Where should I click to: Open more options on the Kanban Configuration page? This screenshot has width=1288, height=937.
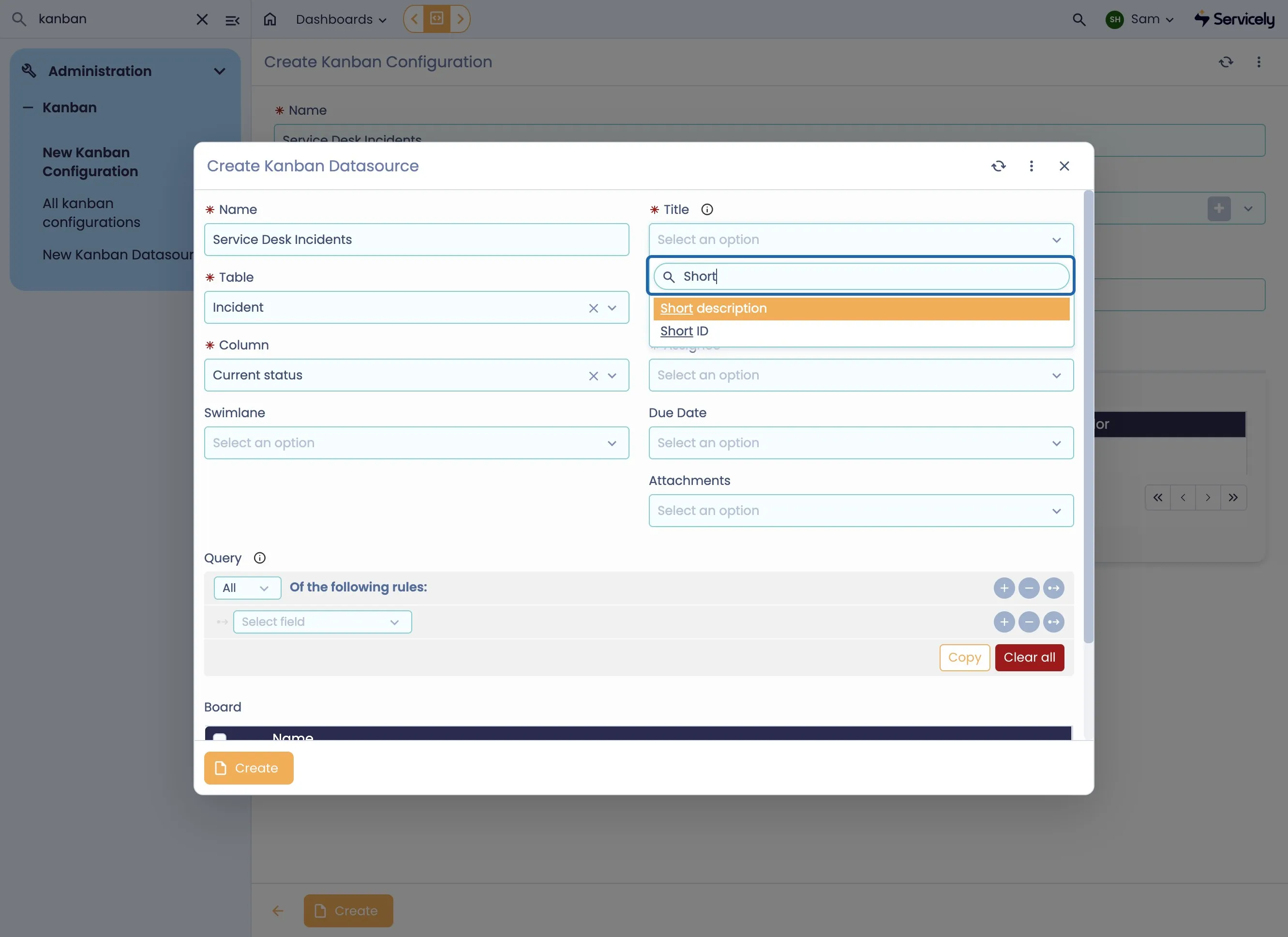coord(1258,62)
